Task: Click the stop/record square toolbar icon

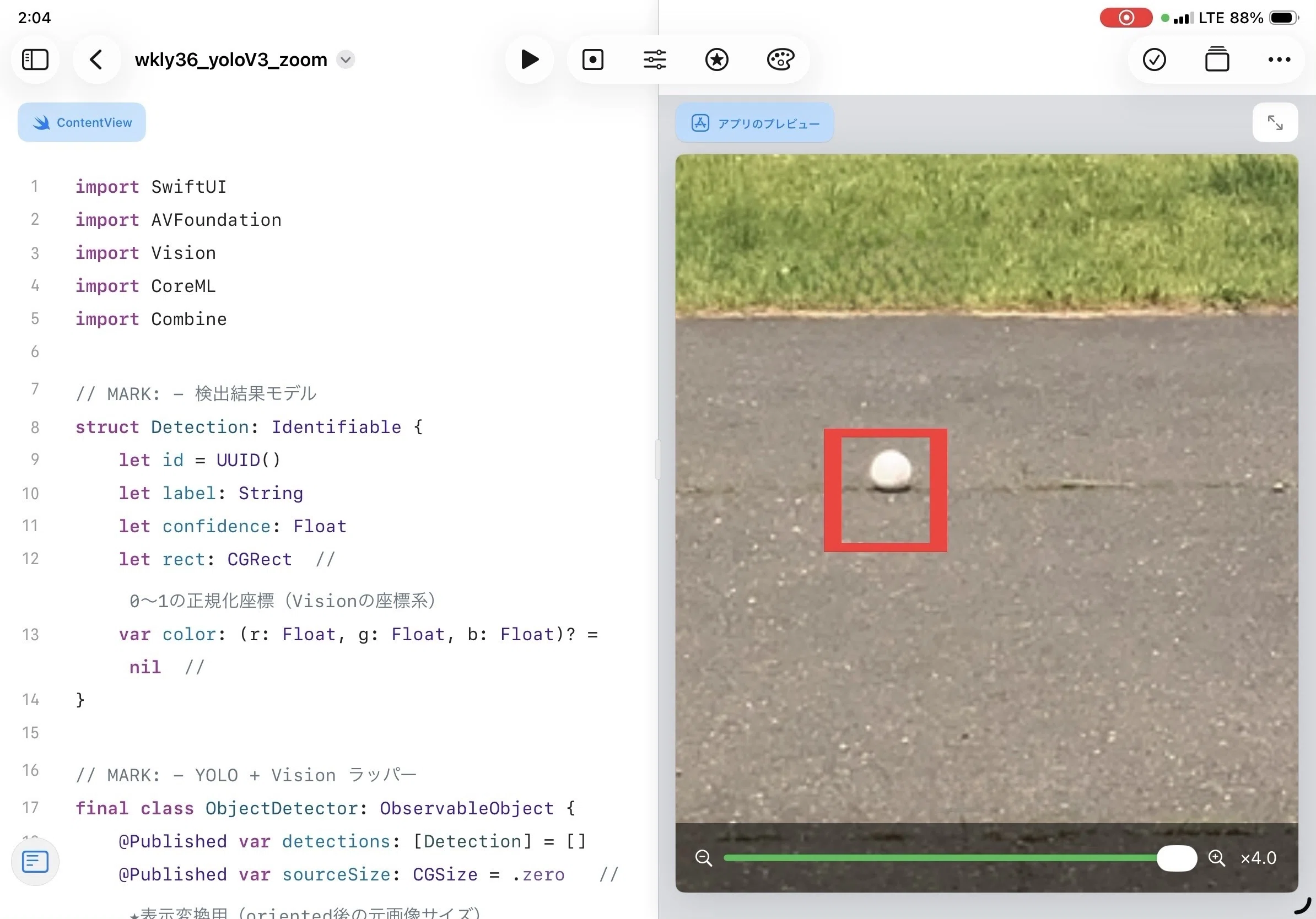Action: (592, 60)
